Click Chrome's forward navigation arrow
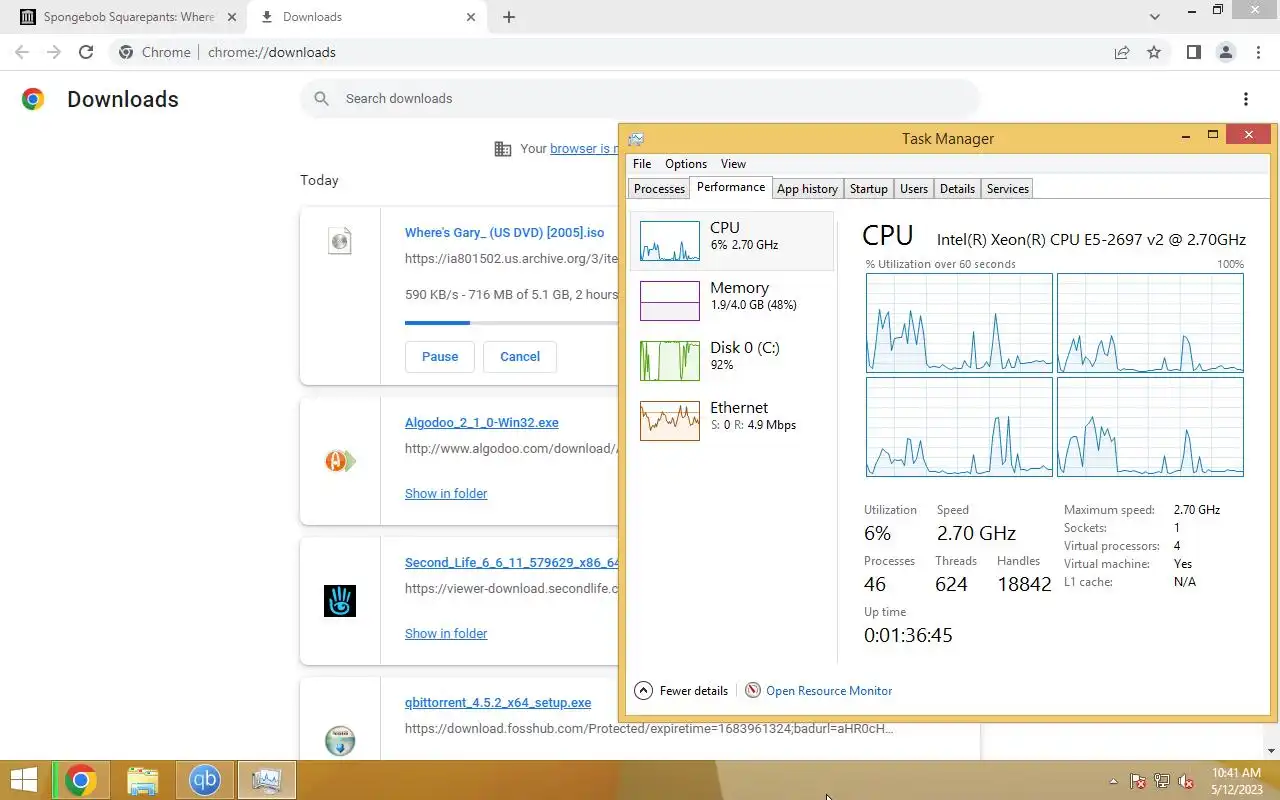1280x800 pixels. [x=54, y=52]
